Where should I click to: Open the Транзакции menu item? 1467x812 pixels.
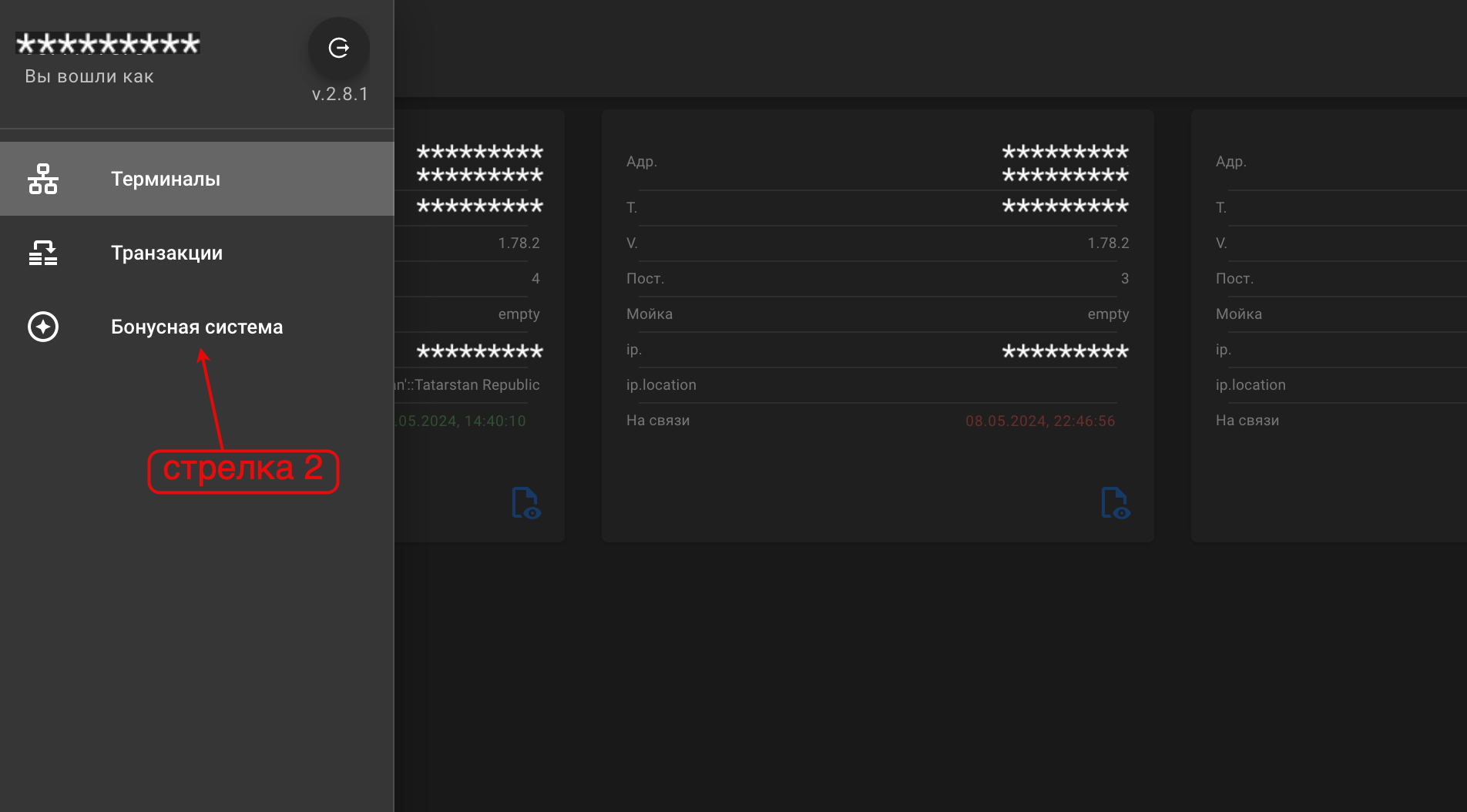click(197, 253)
